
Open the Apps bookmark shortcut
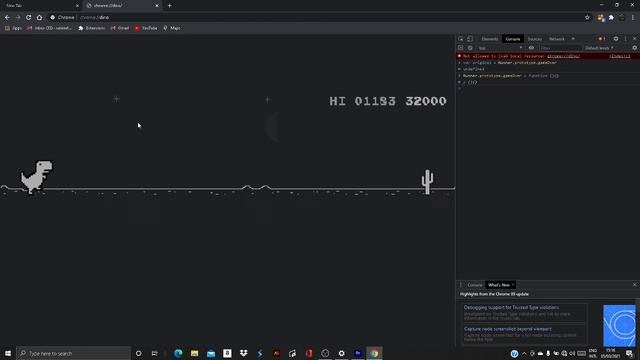[13, 28]
